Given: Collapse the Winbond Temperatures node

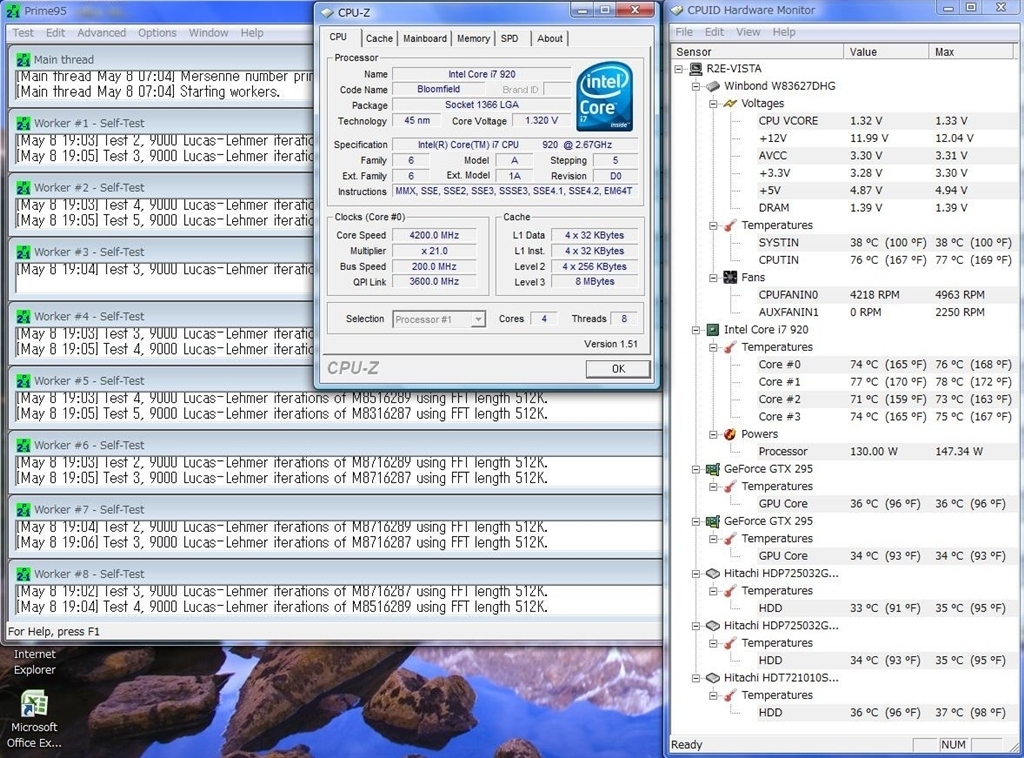Looking at the screenshot, I should pyautogui.click(x=713, y=225).
